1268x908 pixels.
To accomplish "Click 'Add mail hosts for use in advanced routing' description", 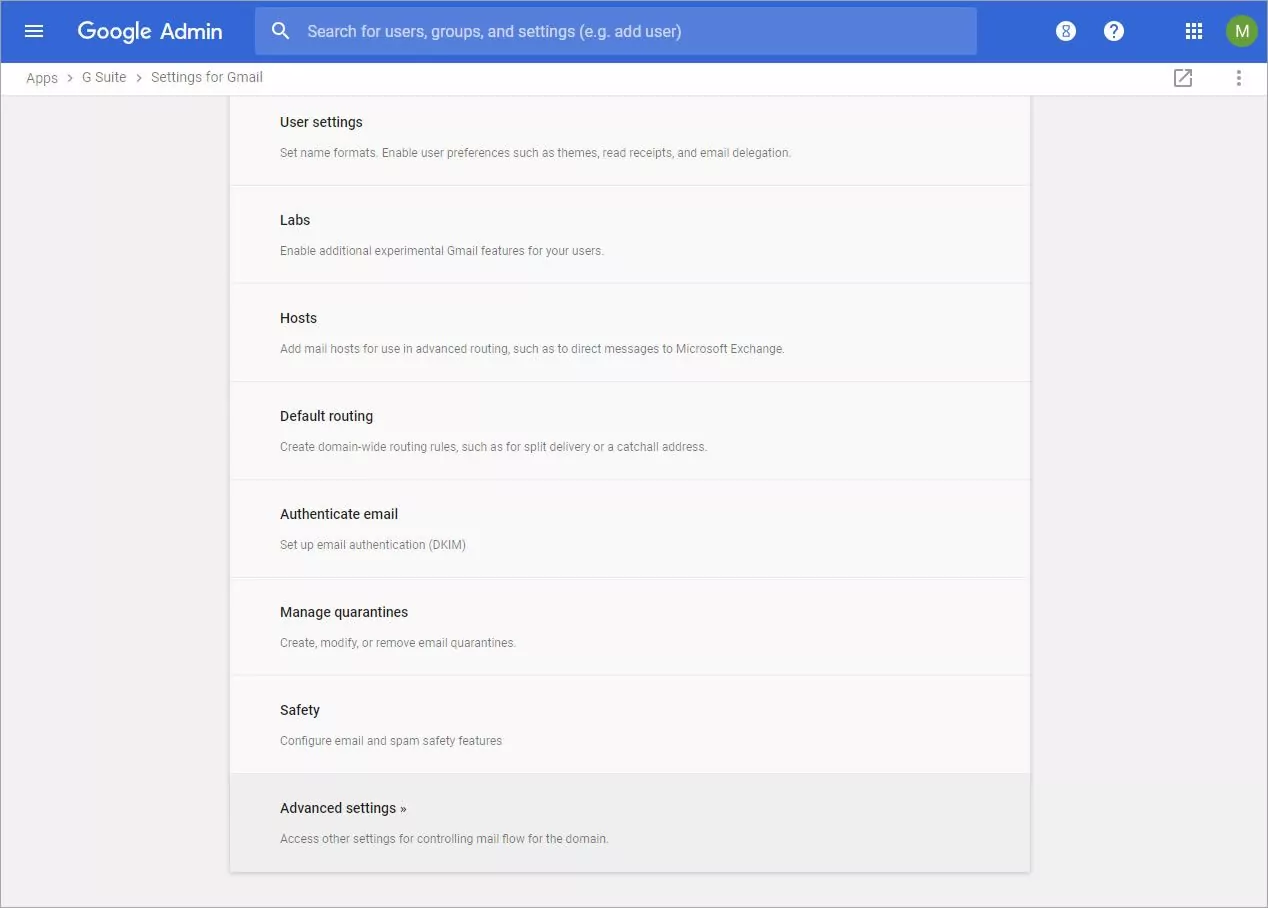I will pyautogui.click(x=532, y=349).
